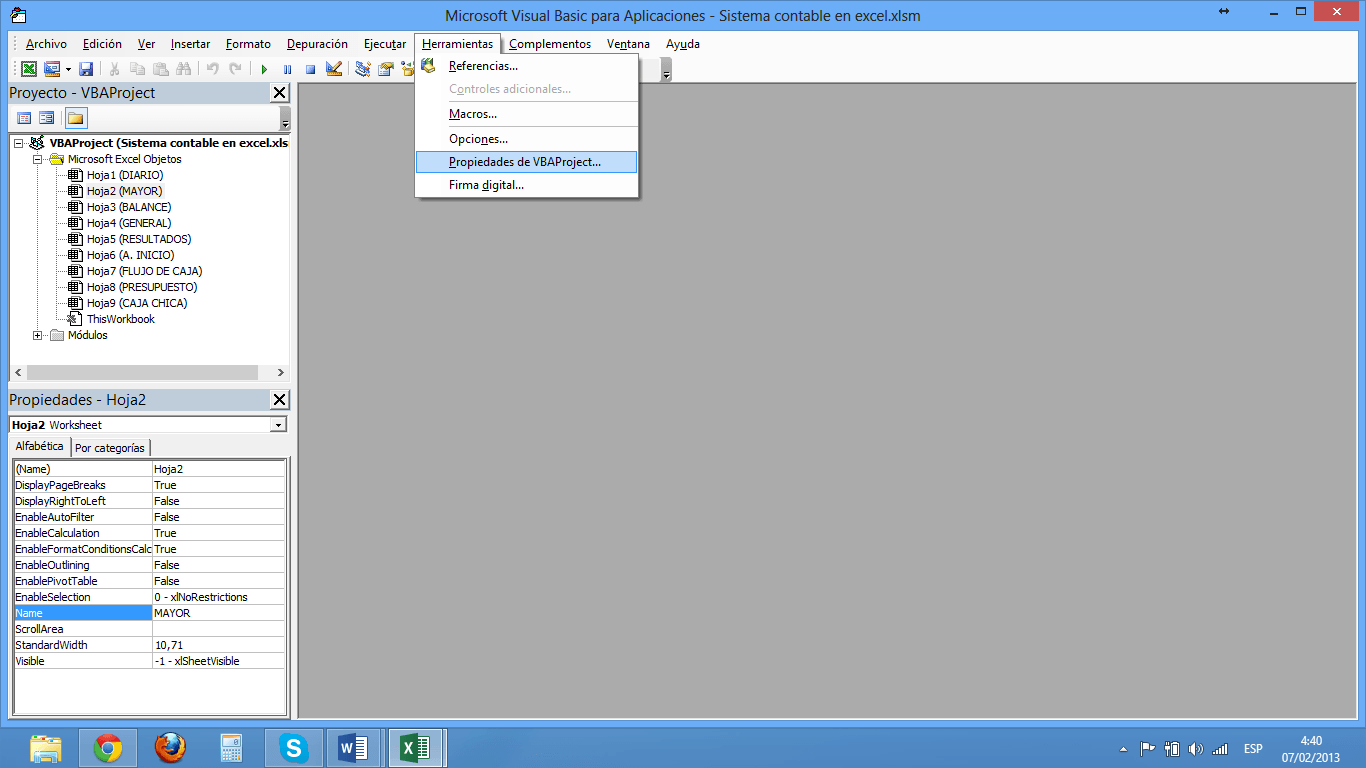
Task: Pause code execution with the Break icon
Action: [288, 69]
